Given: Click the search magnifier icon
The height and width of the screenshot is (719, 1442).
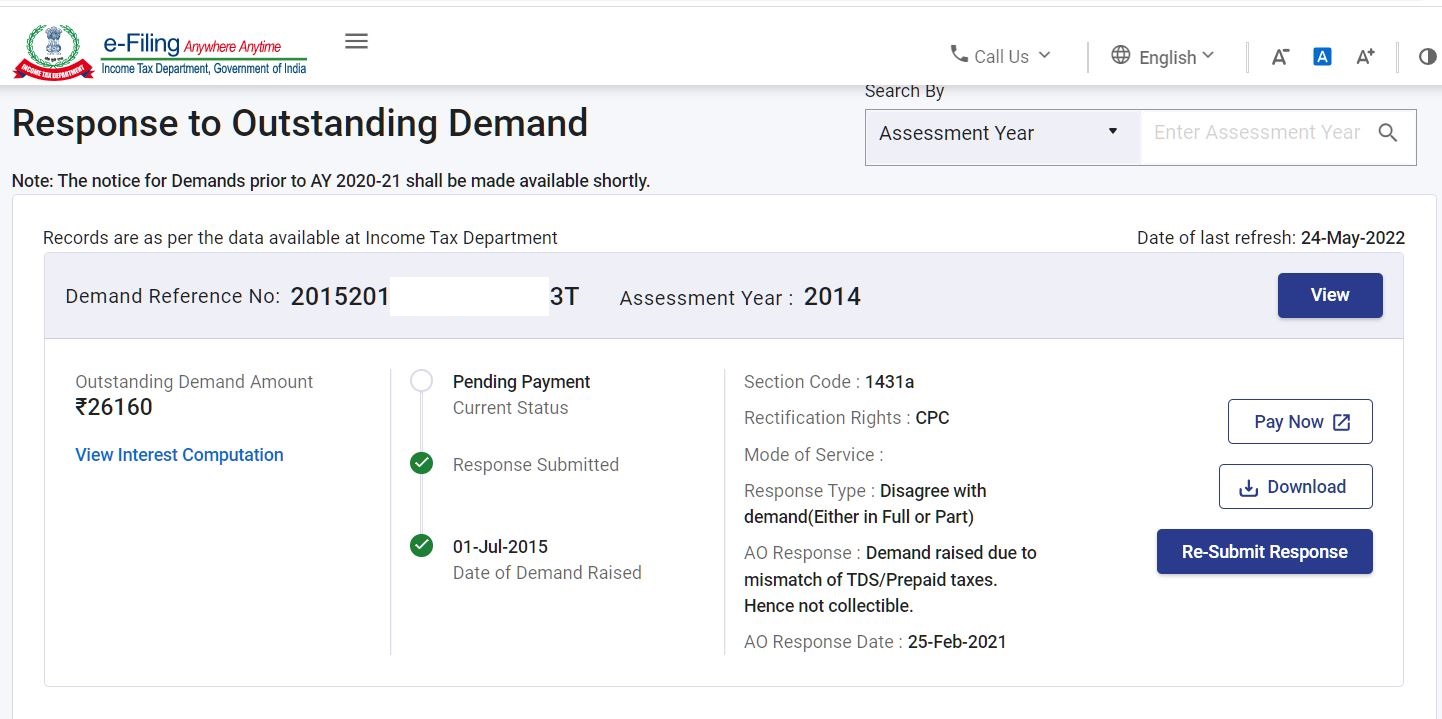Looking at the screenshot, I should (x=1388, y=133).
